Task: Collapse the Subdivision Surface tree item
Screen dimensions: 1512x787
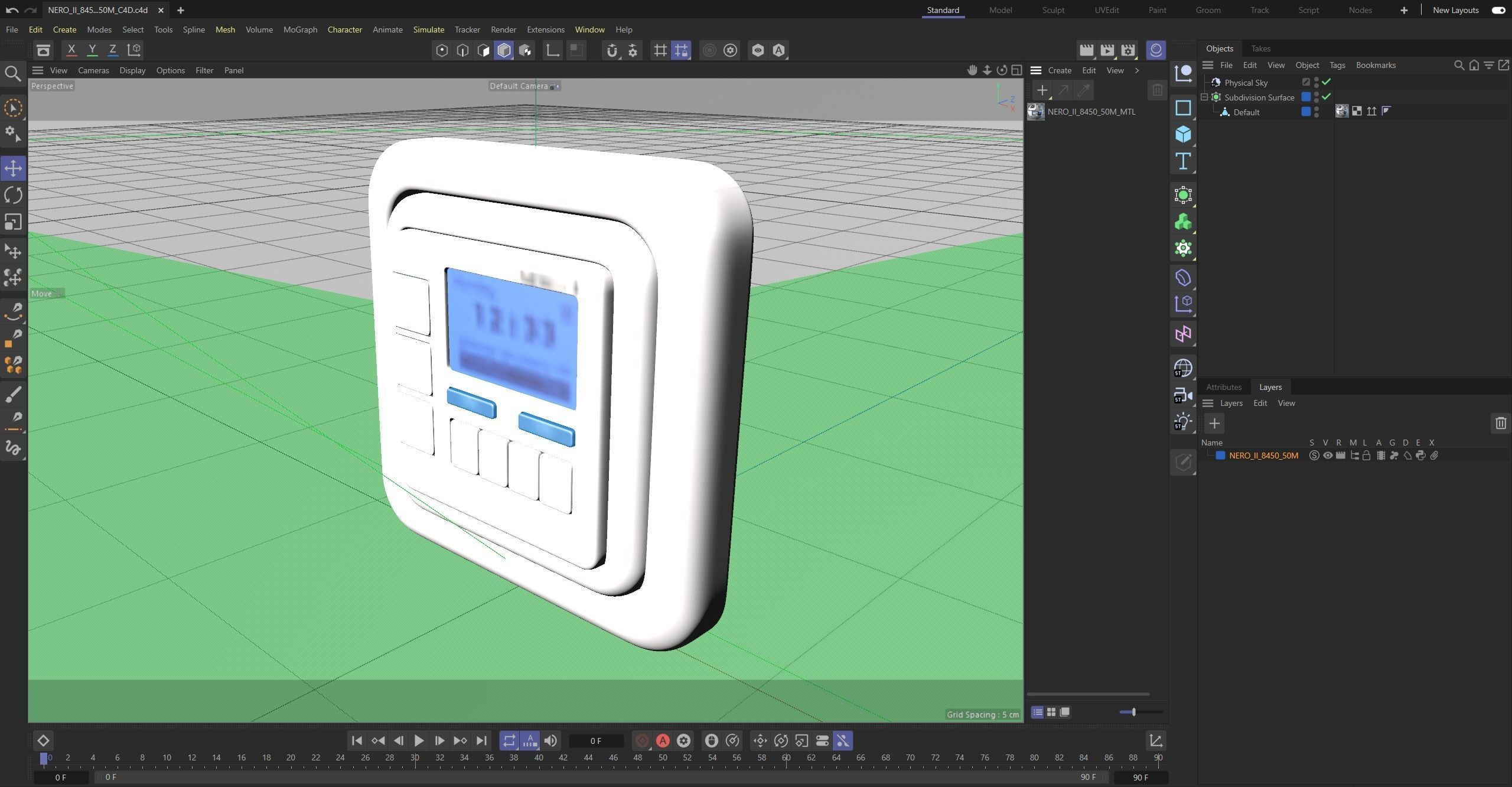Action: [1204, 97]
